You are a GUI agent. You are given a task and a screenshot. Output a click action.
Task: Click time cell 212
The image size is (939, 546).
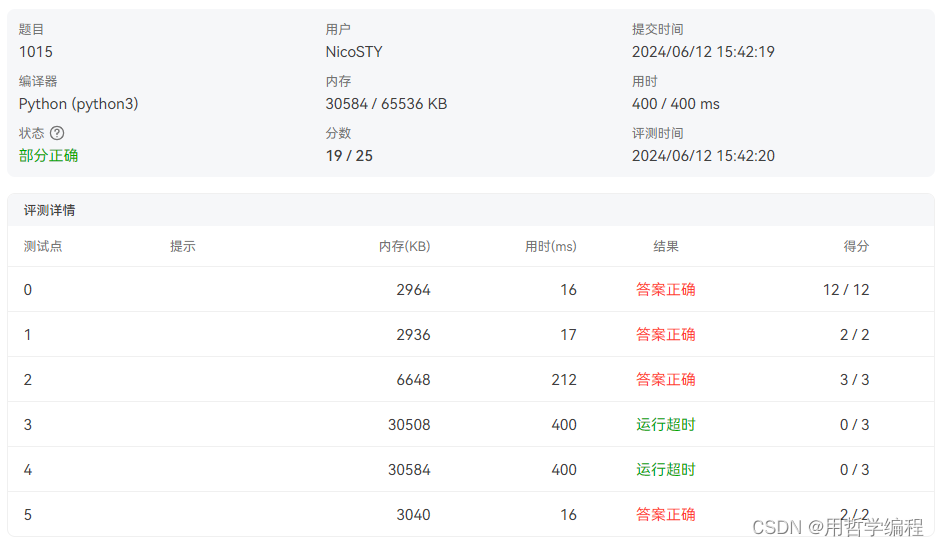[x=564, y=380]
